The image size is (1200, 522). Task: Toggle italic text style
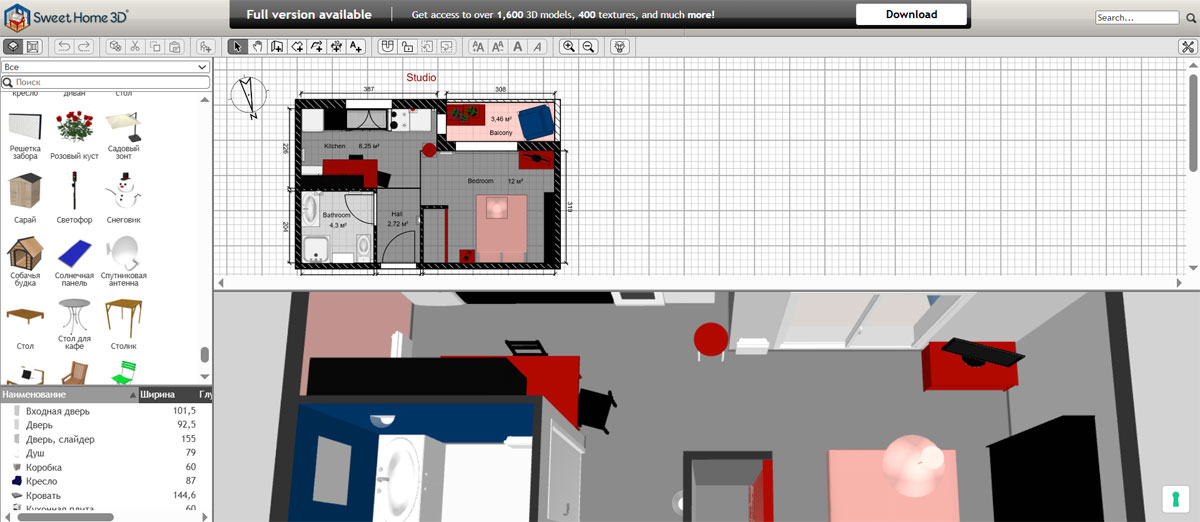539,47
